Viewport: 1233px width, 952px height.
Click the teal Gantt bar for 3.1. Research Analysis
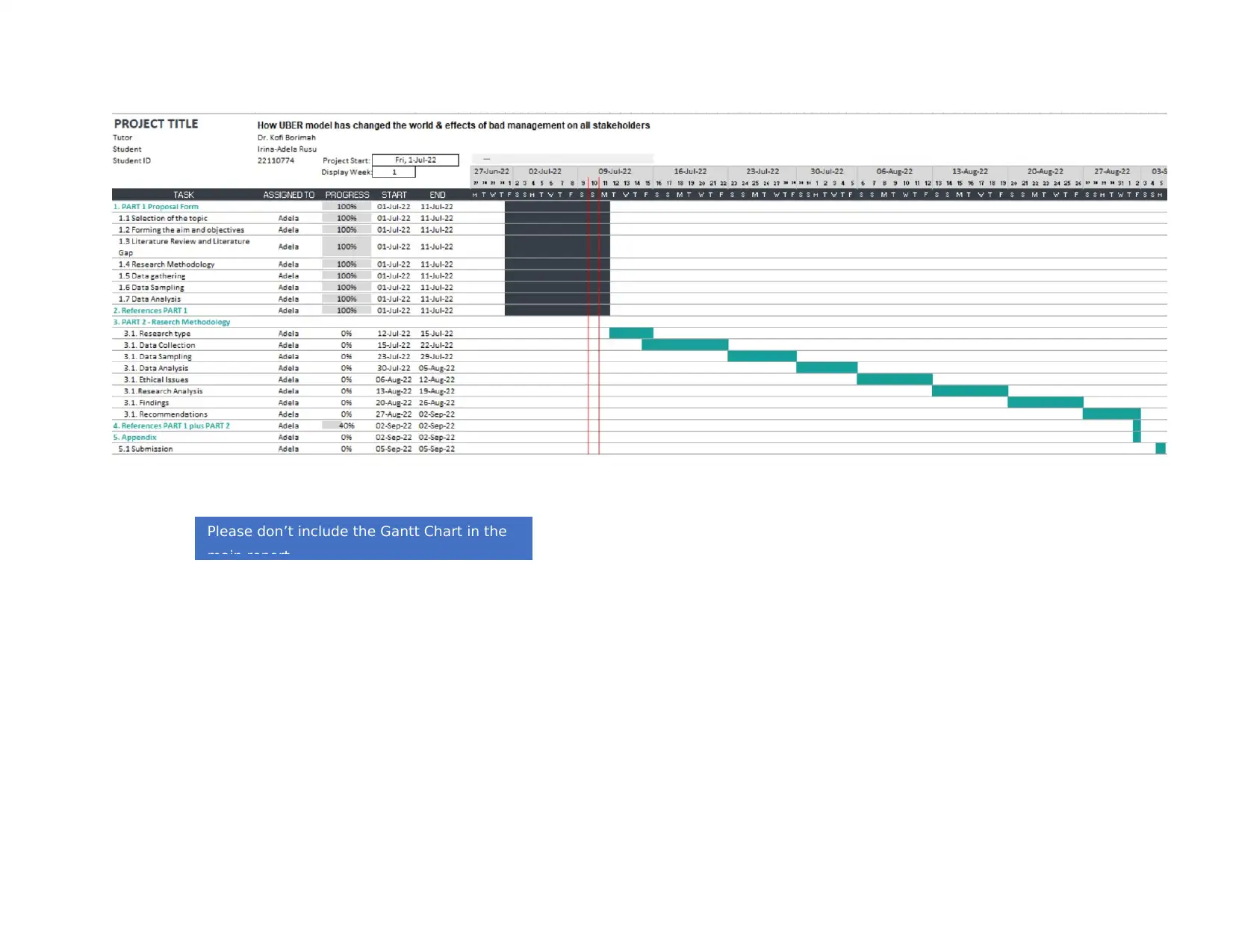(x=970, y=391)
